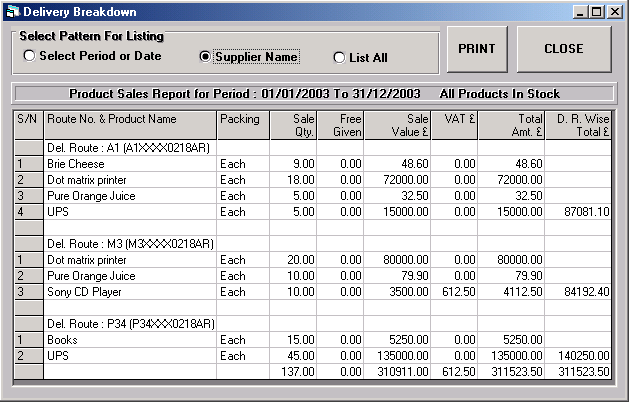This screenshot has width=629, height=402.
Task: Click the CLOSE button
Action: tap(564, 49)
